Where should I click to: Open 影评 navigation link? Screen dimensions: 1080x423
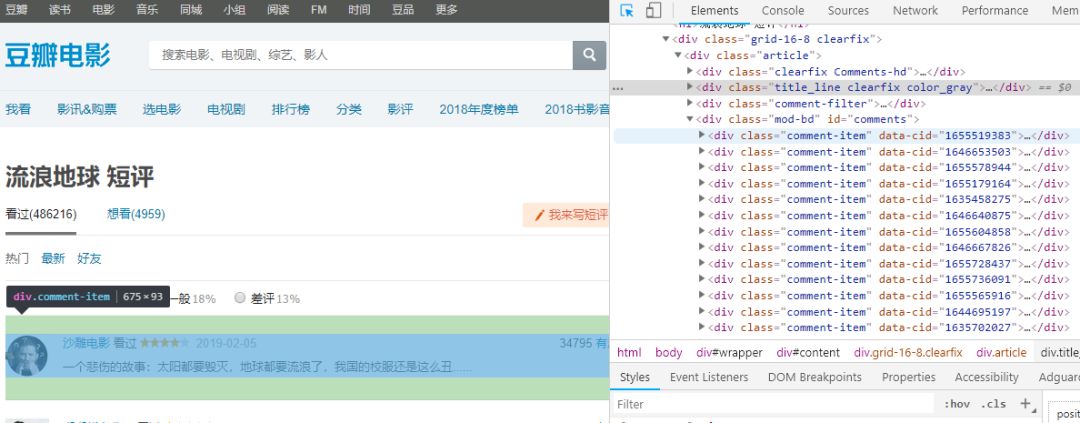400,109
